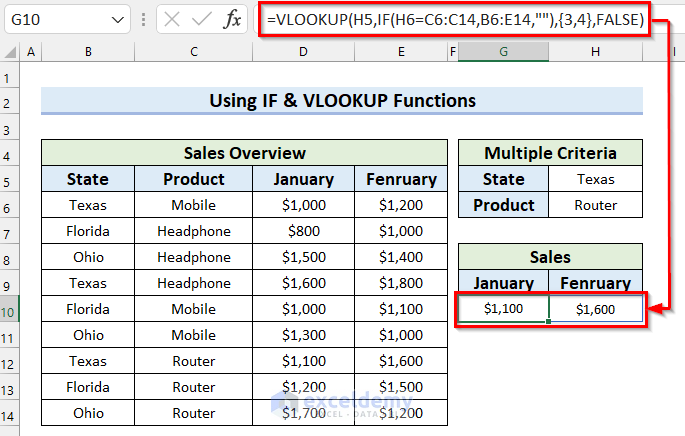Screen dimensions: 685x436
Task: Click cell H10 showing $1,600
Action: 596,309
